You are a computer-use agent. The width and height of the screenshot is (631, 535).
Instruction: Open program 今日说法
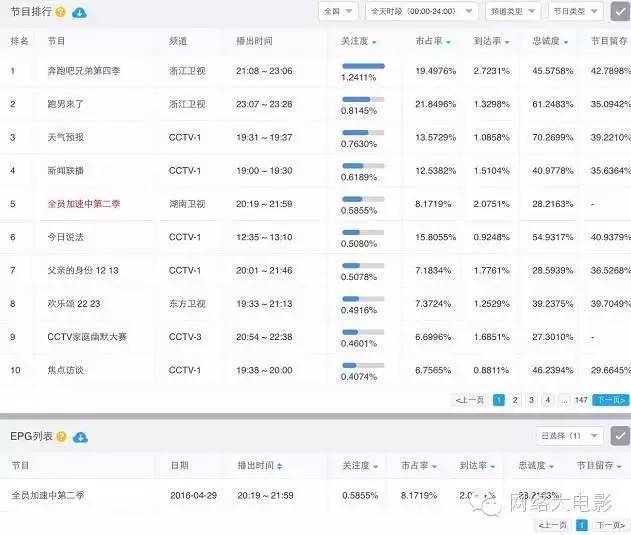click(66, 237)
